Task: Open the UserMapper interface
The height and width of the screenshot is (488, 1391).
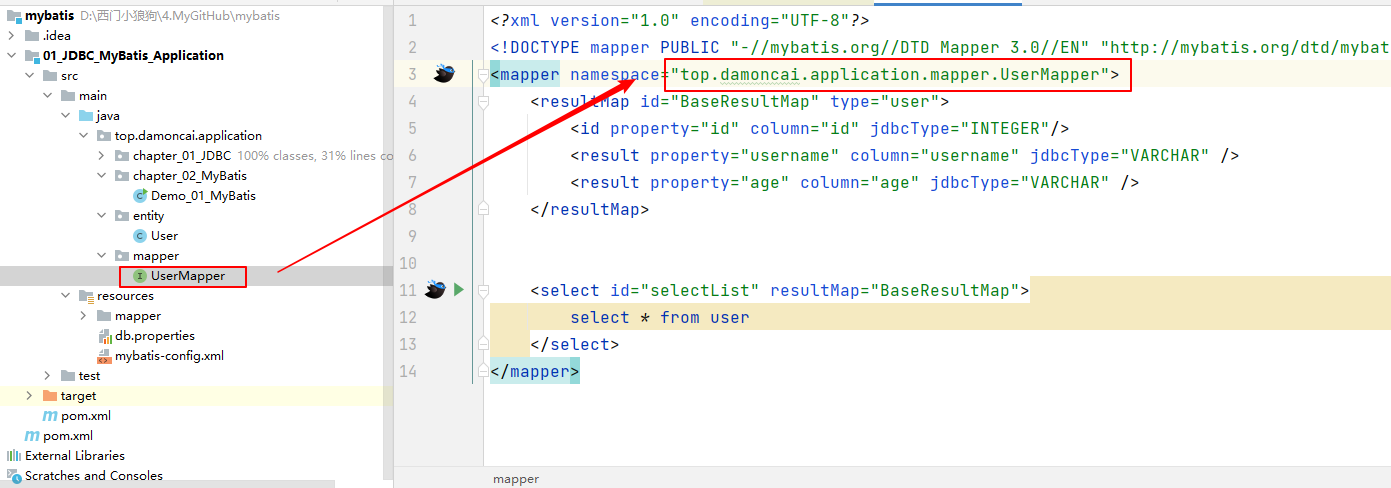Action: [188, 276]
